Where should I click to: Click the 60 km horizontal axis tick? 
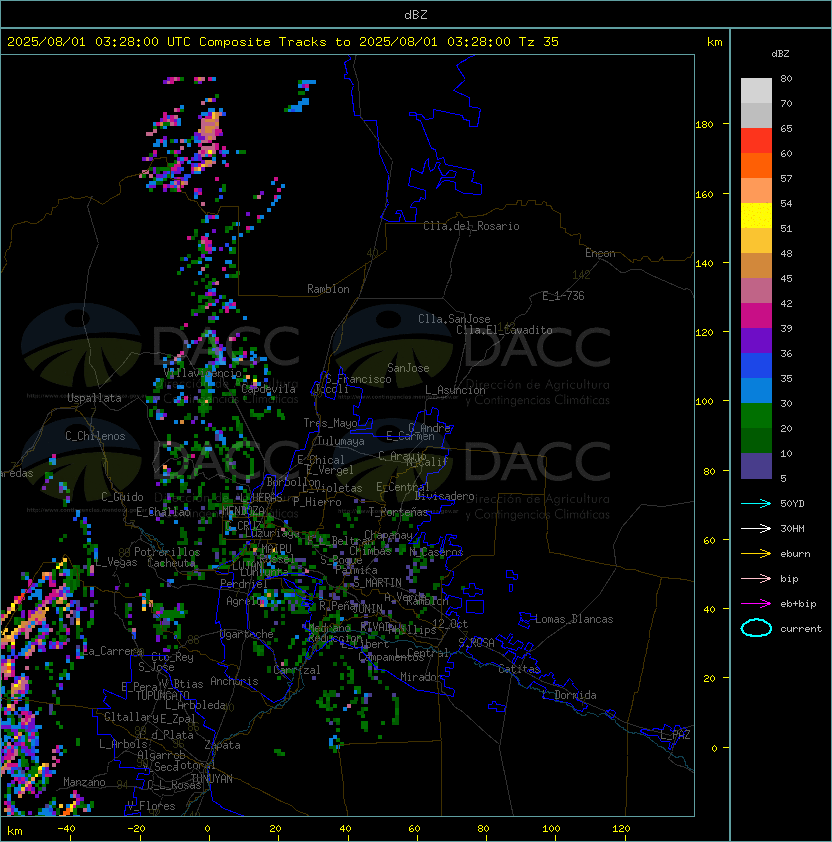(x=414, y=829)
